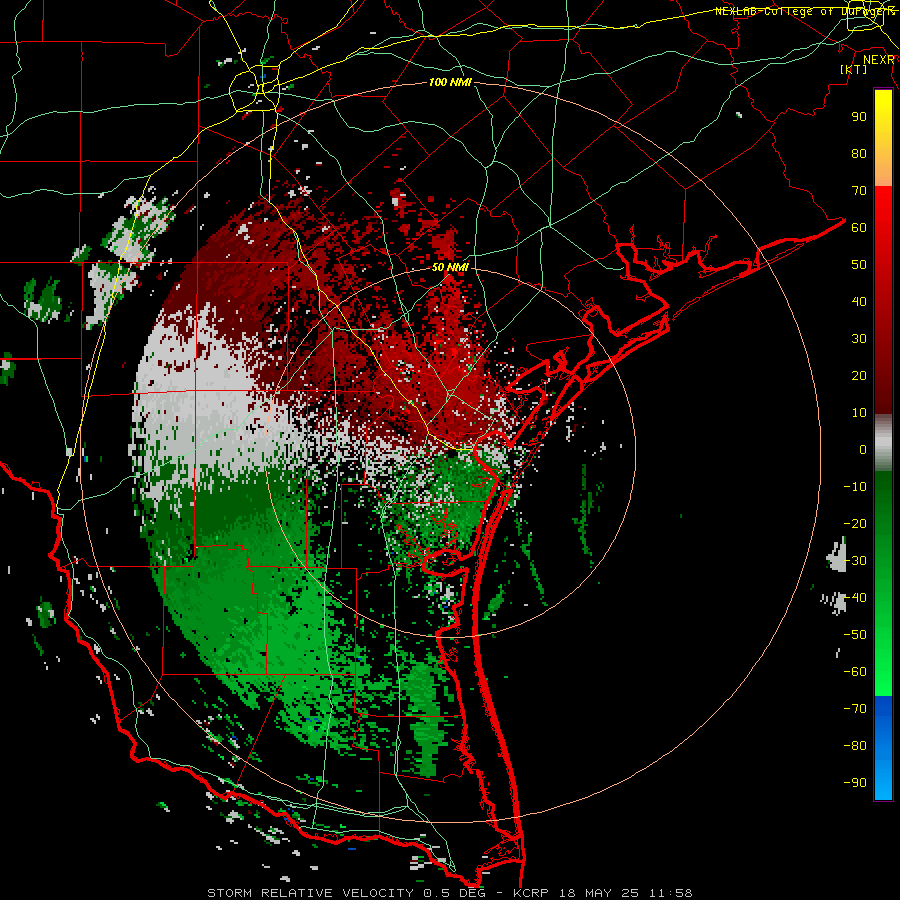Click the "50 NMI" range ring label
This screenshot has width=900, height=900.
pyautogui.click(x=450, y=267)
